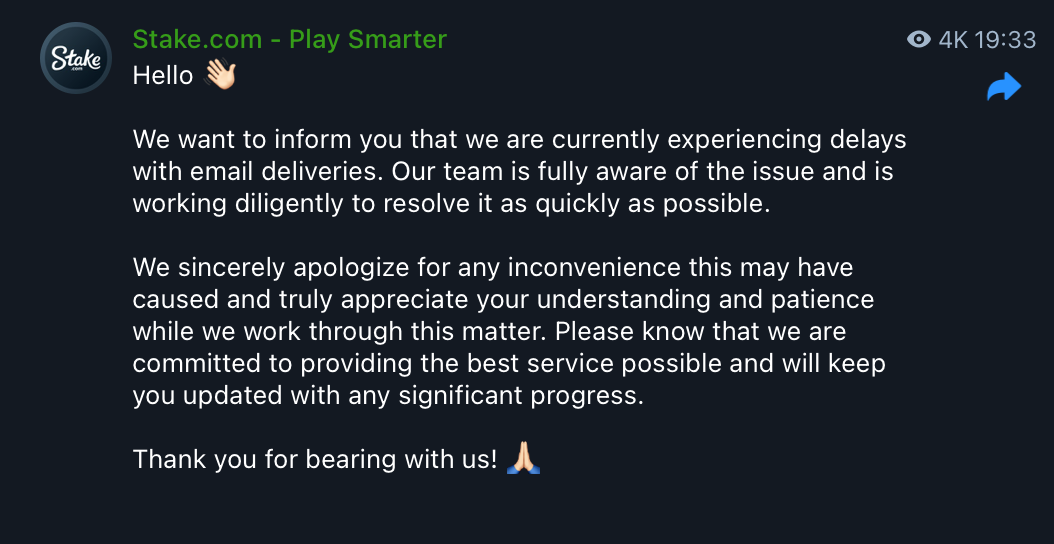
Task: Click the line starting 'We want to inform'
Action: (x=519, y=139)
